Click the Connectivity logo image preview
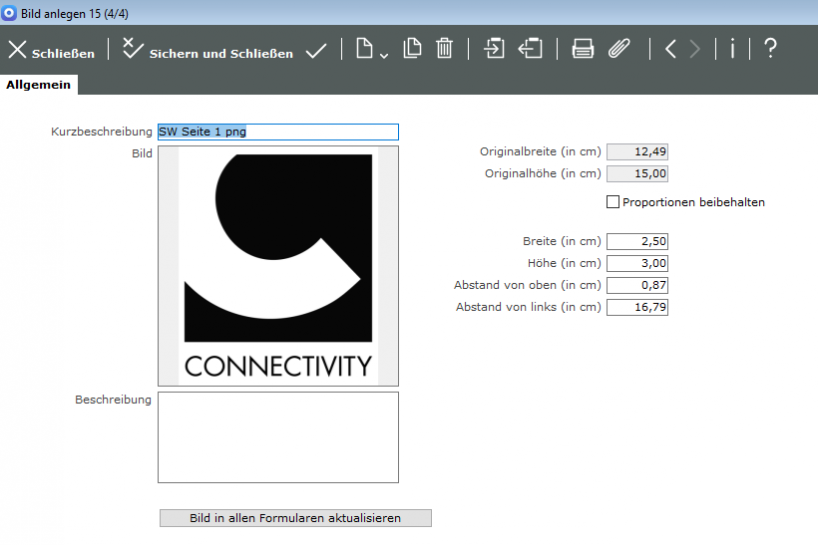The width and height of the screenshot is (818, 545). 278,266
